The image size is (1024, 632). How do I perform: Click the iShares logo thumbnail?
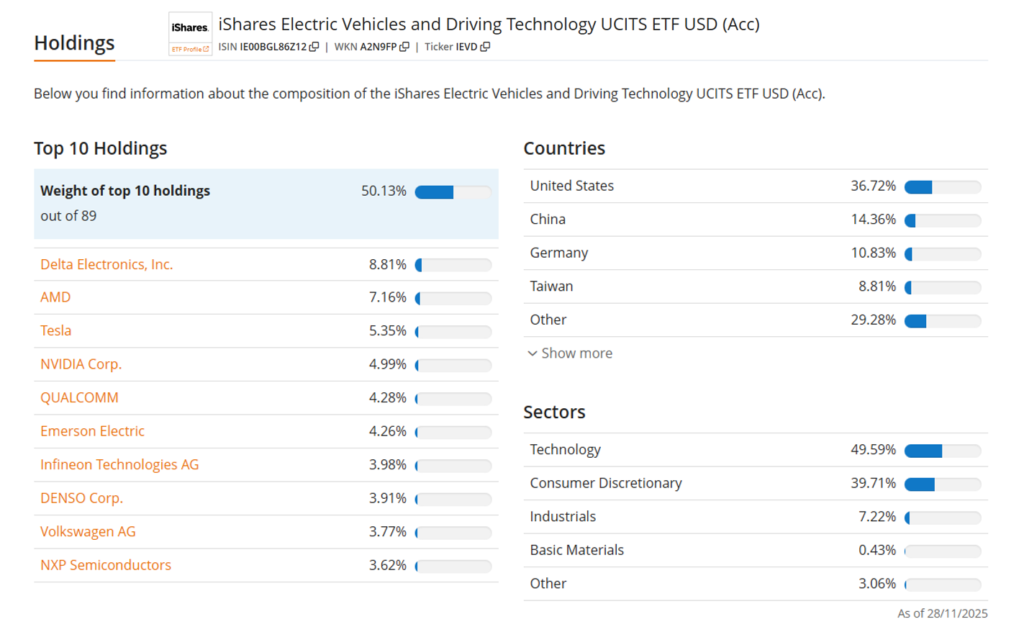[190, 28]
